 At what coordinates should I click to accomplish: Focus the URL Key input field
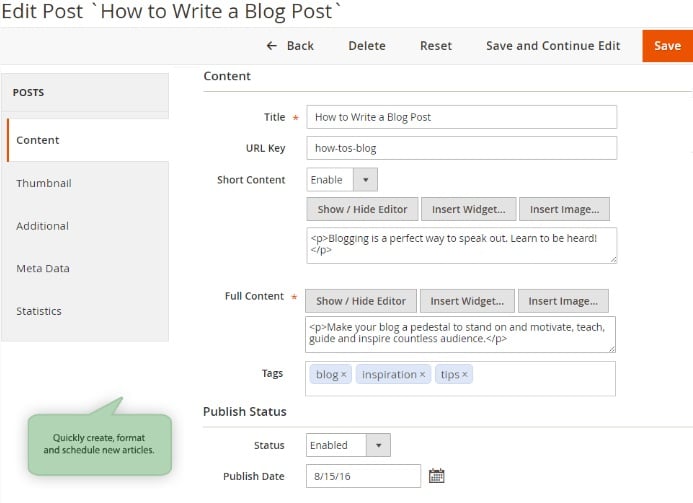461,148
